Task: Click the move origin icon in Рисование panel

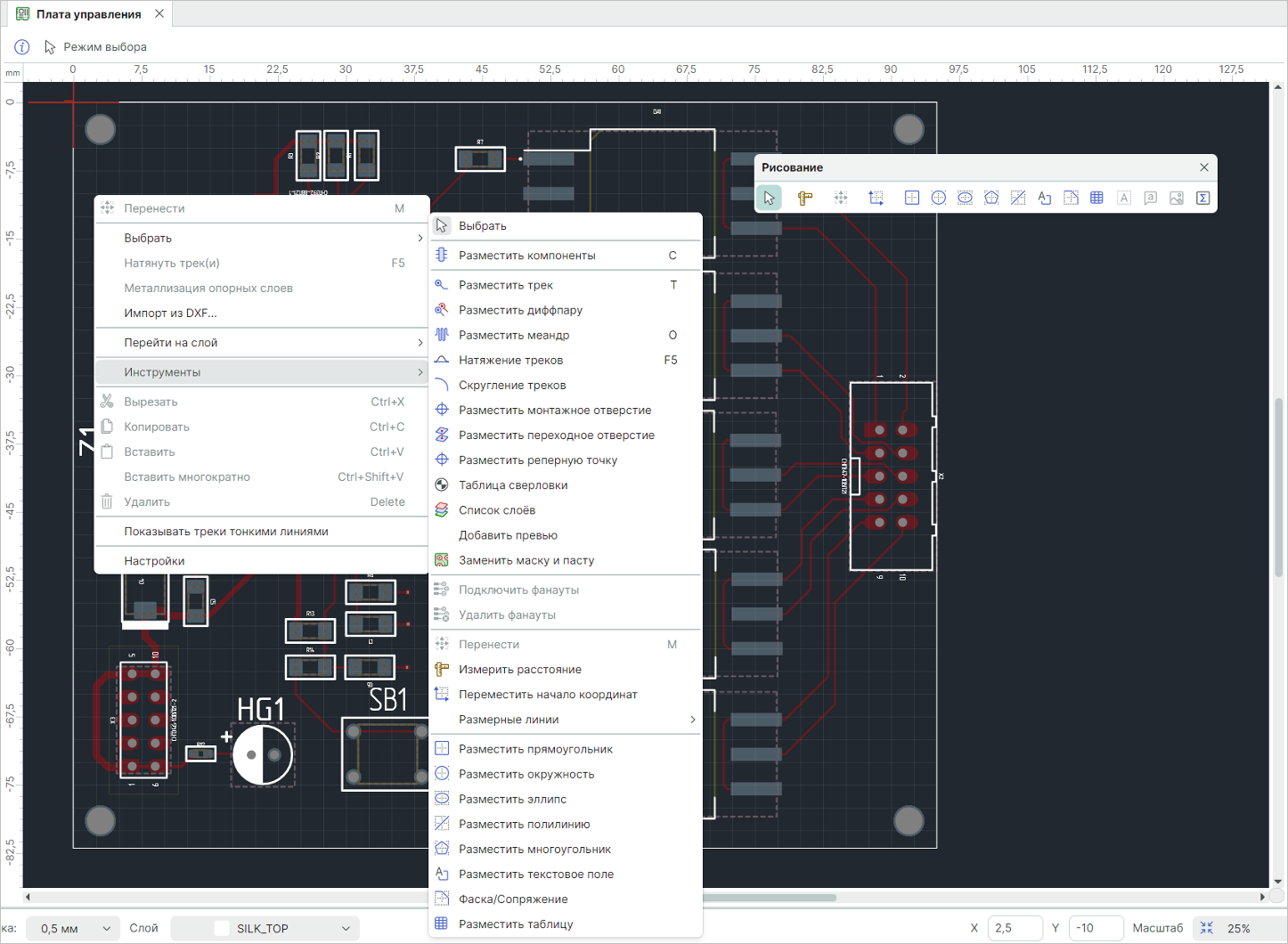Action: click(x=876, y=198)
